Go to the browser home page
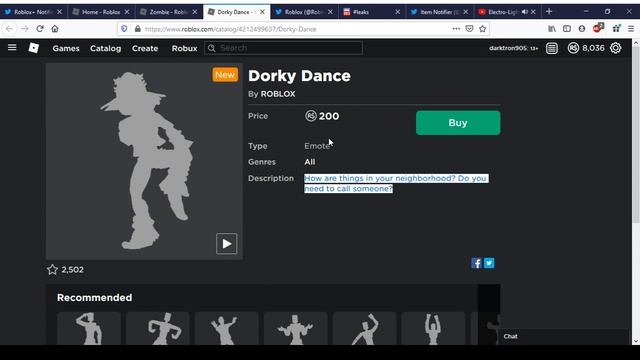 [x=55, y=29]
